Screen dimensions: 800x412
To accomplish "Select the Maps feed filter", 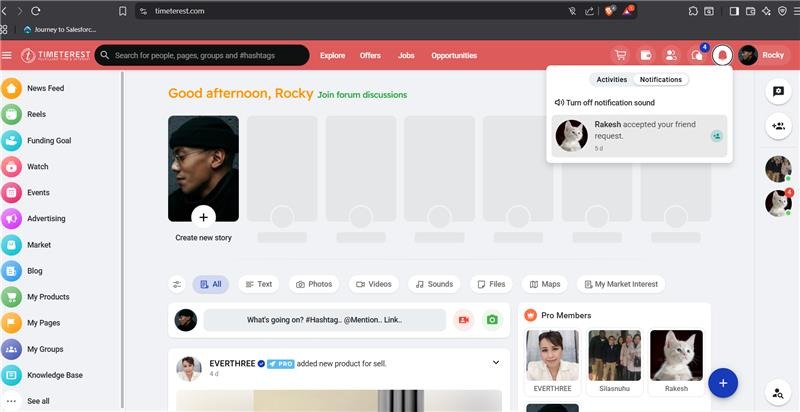I will click(545, 284).
